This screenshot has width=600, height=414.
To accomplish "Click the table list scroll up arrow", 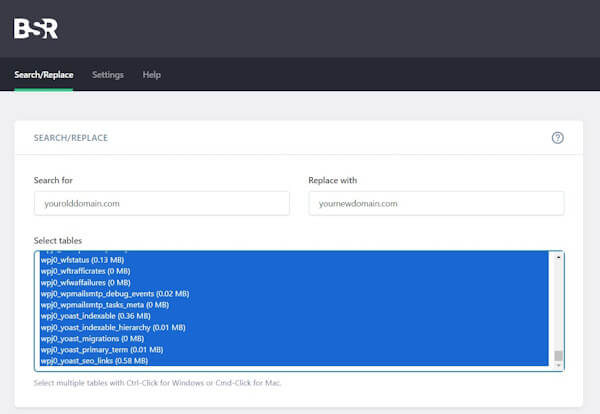I will tap(558, 257).
